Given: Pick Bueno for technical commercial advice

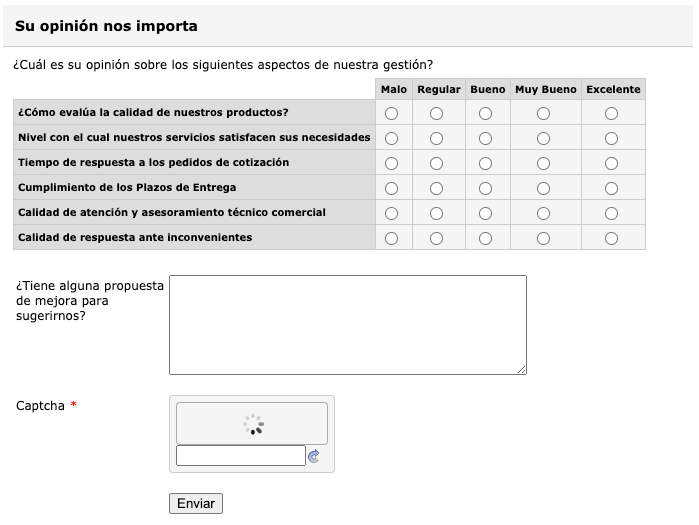Looking at the screenshot, I should tap(486, 213).
